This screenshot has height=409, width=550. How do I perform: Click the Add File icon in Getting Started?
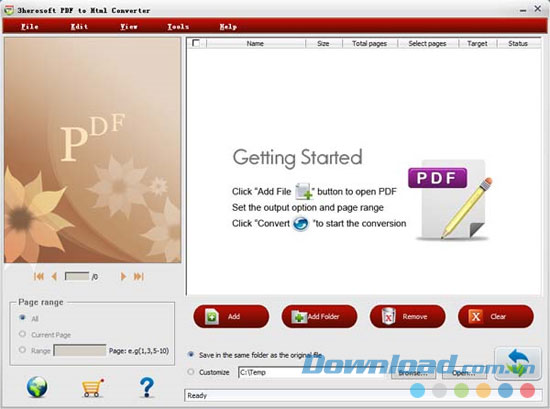coord(304,192)
